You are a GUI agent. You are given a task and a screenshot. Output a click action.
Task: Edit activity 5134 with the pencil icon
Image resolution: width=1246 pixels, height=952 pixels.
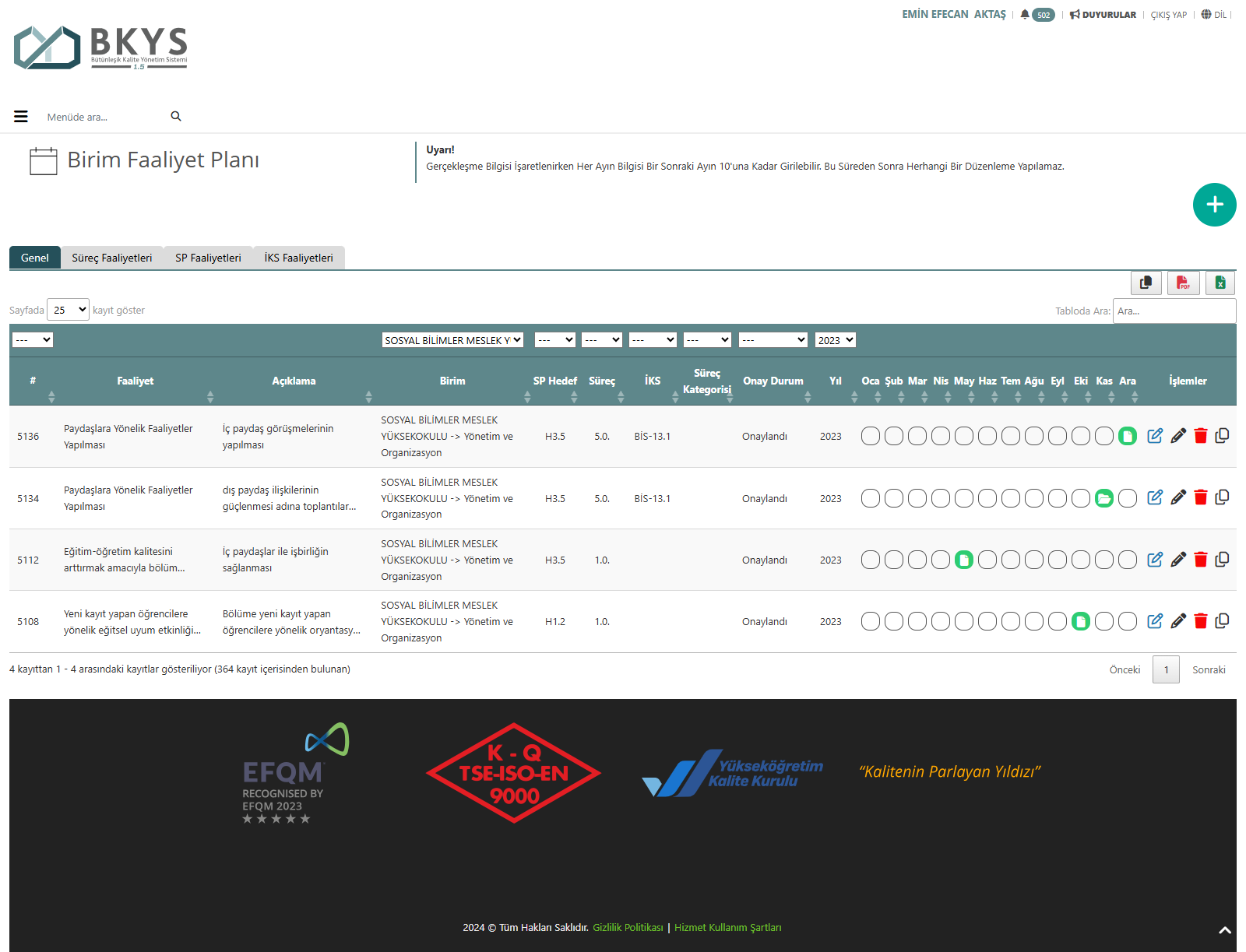(1178, 497)
